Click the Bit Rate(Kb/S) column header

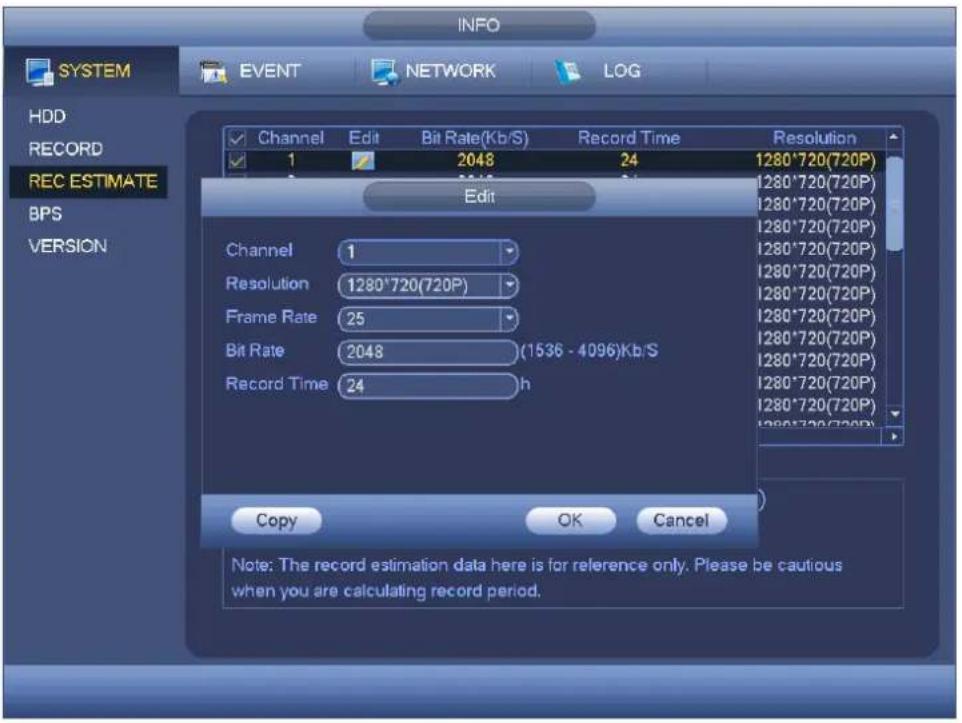point(474,138)
